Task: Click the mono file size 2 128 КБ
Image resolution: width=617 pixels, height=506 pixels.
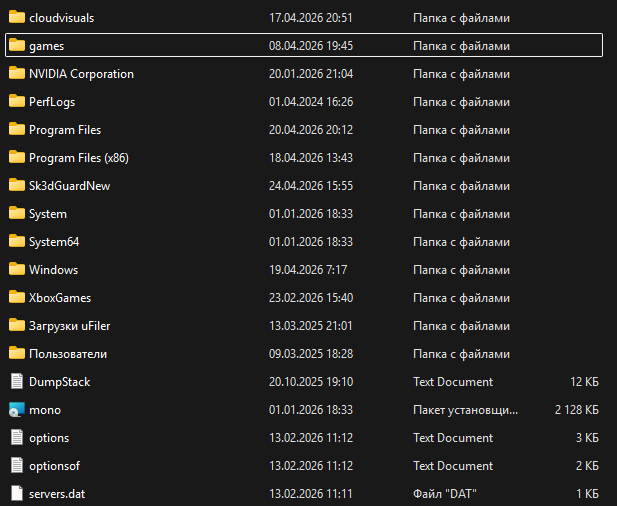Action: [577, 410]
